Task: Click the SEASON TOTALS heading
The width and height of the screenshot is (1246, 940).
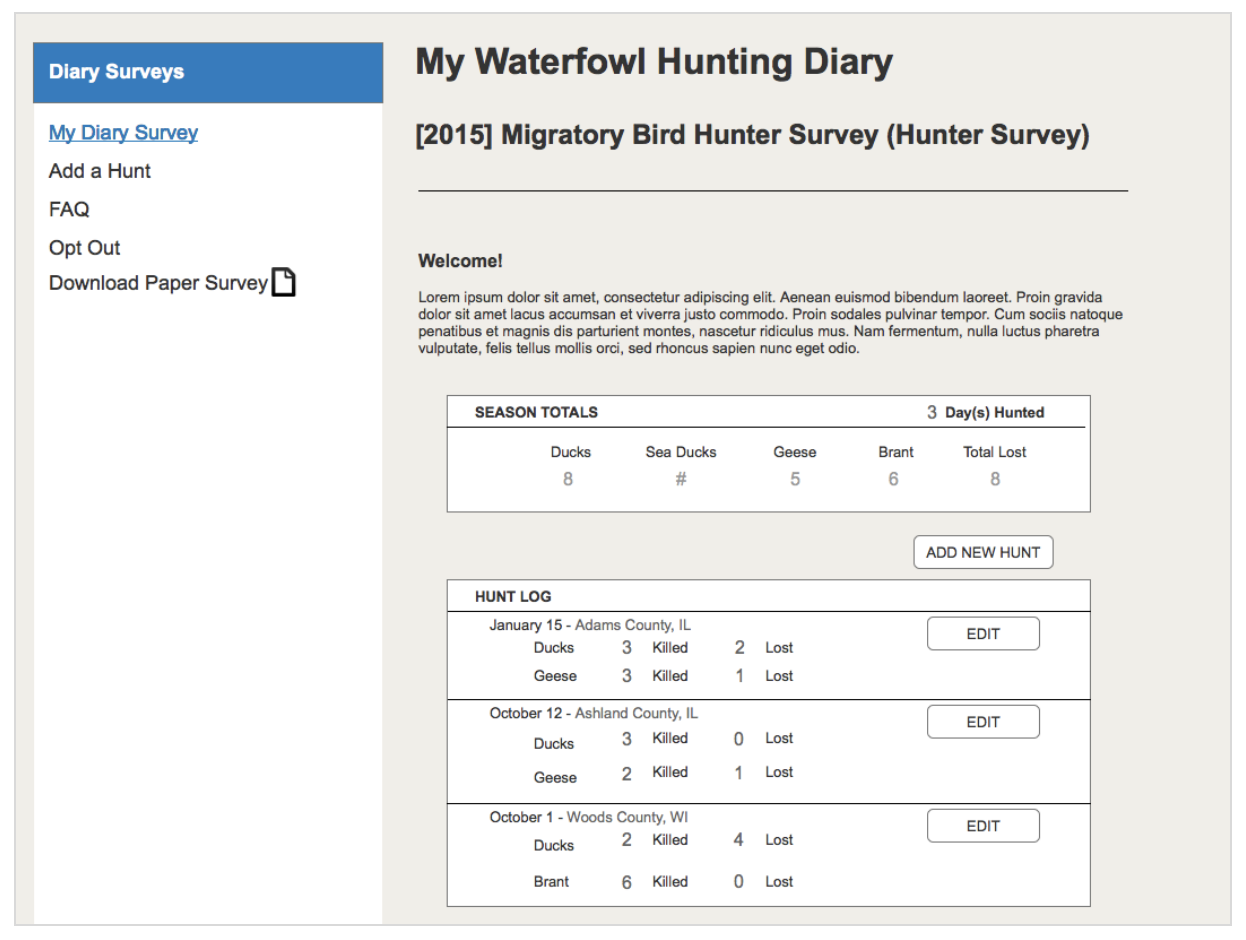Action: click(536, 412)
